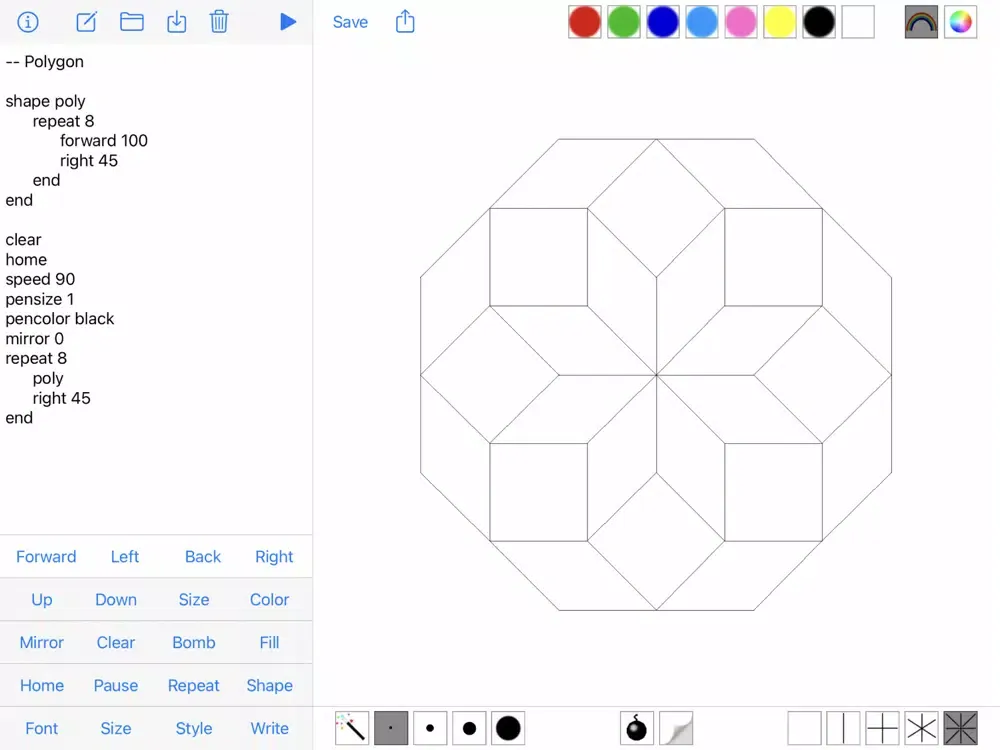Click the Save button

click(350, 22)
